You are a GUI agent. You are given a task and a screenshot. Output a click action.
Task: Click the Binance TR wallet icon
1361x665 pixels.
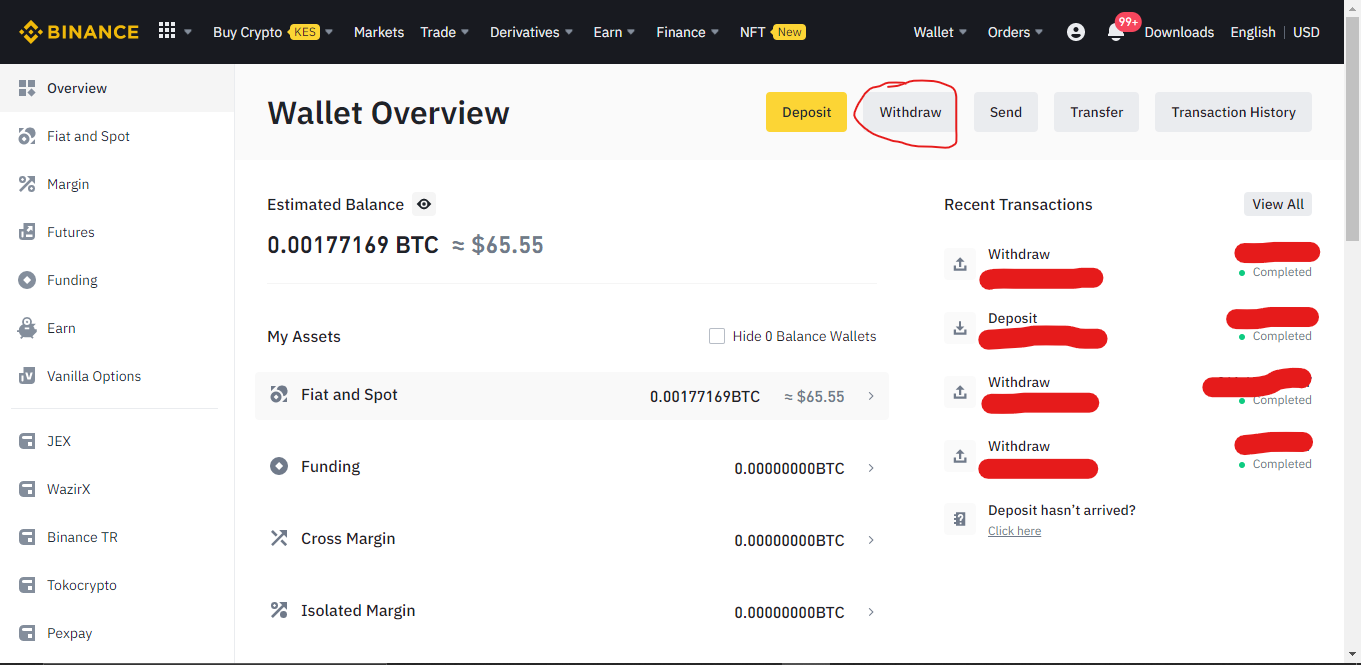27,537
